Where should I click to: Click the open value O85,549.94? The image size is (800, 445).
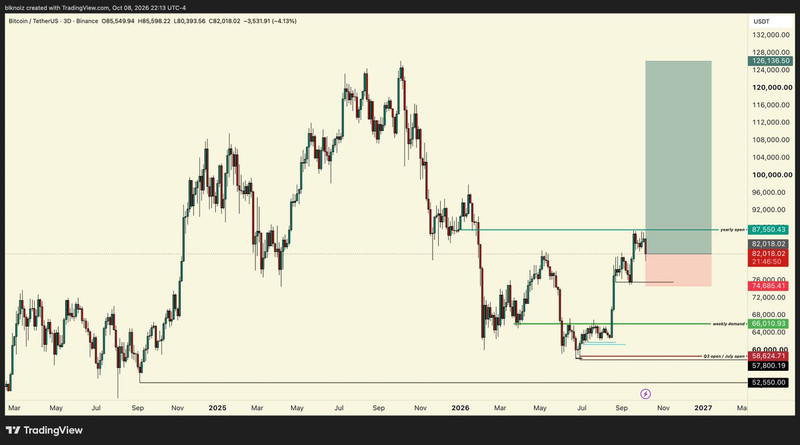[118, 21]
